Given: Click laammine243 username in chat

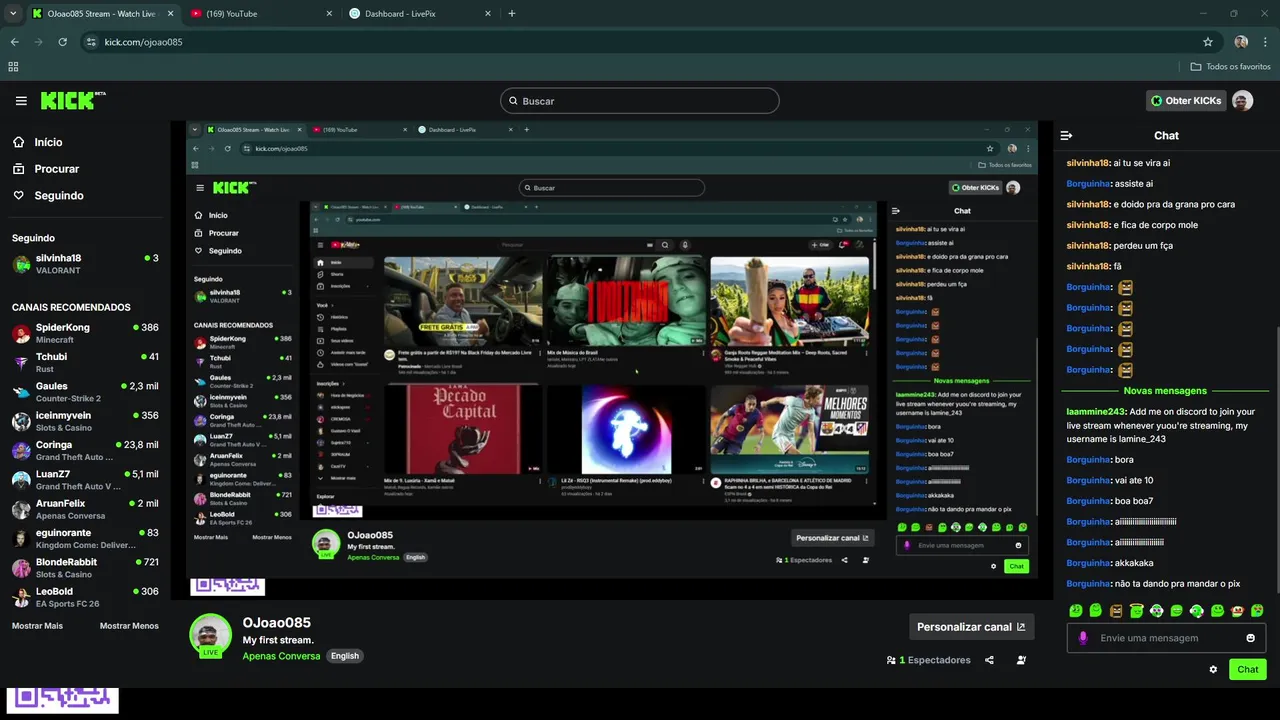Looking at the screenshot, I should [x=1096, y=412].
